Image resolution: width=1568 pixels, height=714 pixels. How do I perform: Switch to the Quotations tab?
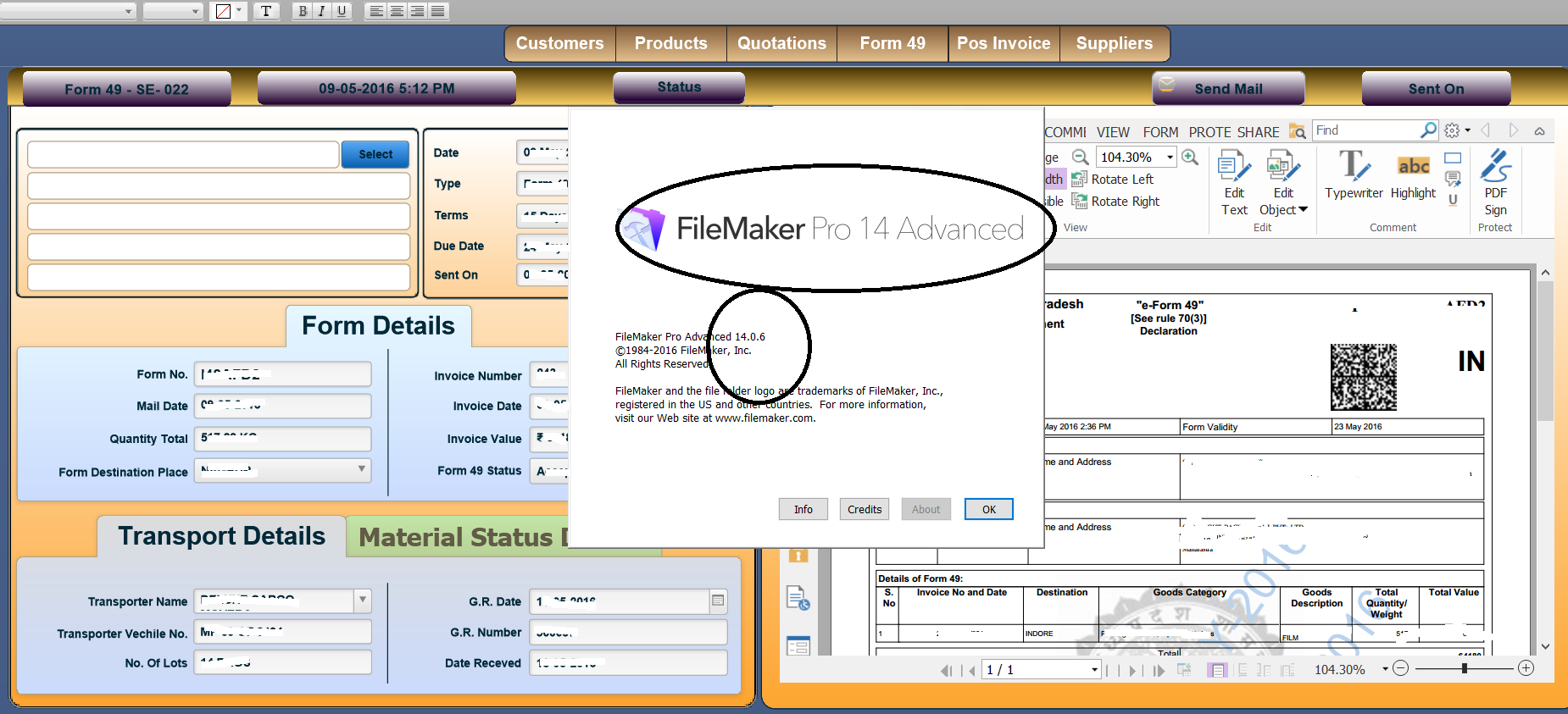pos(781,43)
